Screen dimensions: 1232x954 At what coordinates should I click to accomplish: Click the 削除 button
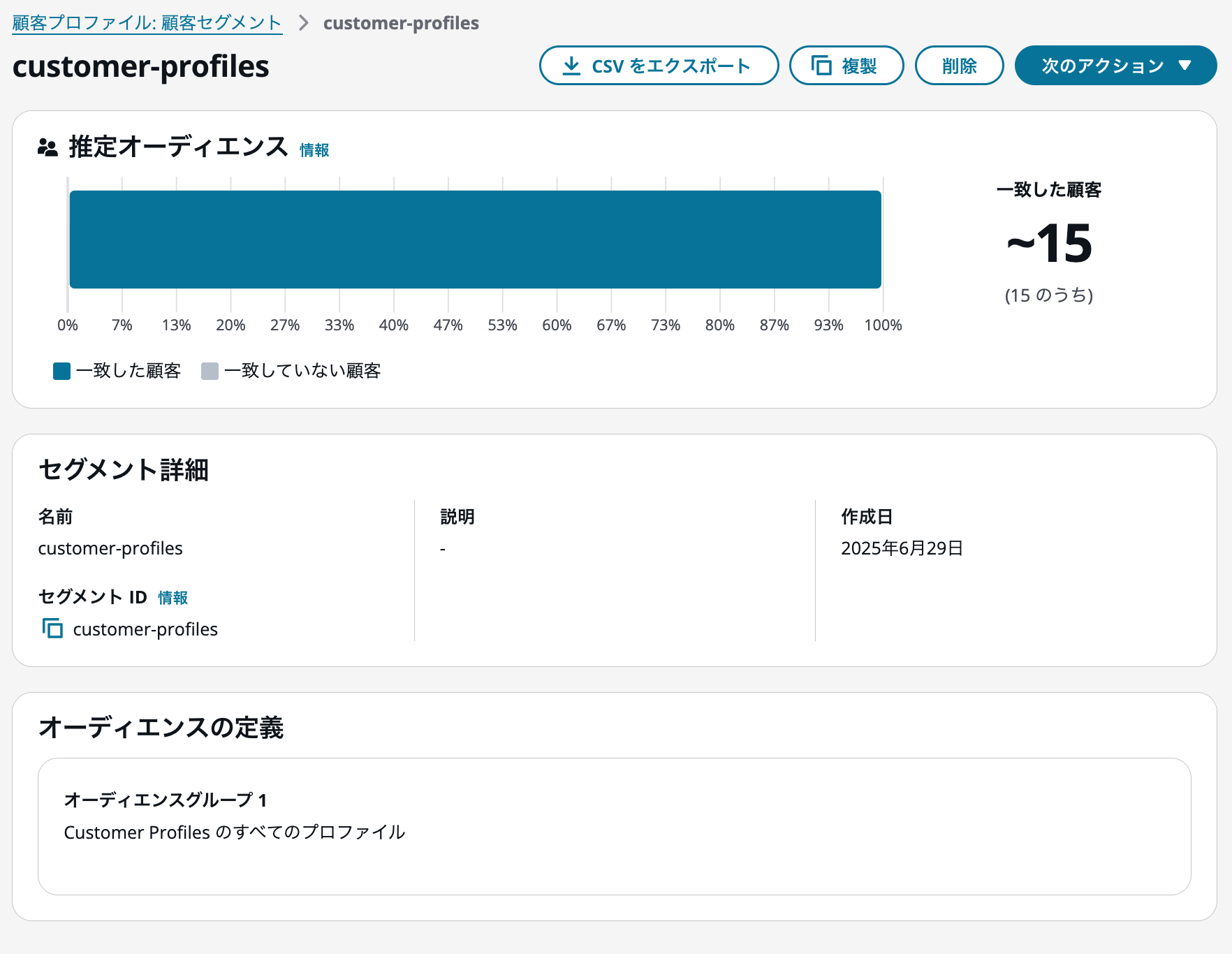pyautogui.click(x=959, y=66)
